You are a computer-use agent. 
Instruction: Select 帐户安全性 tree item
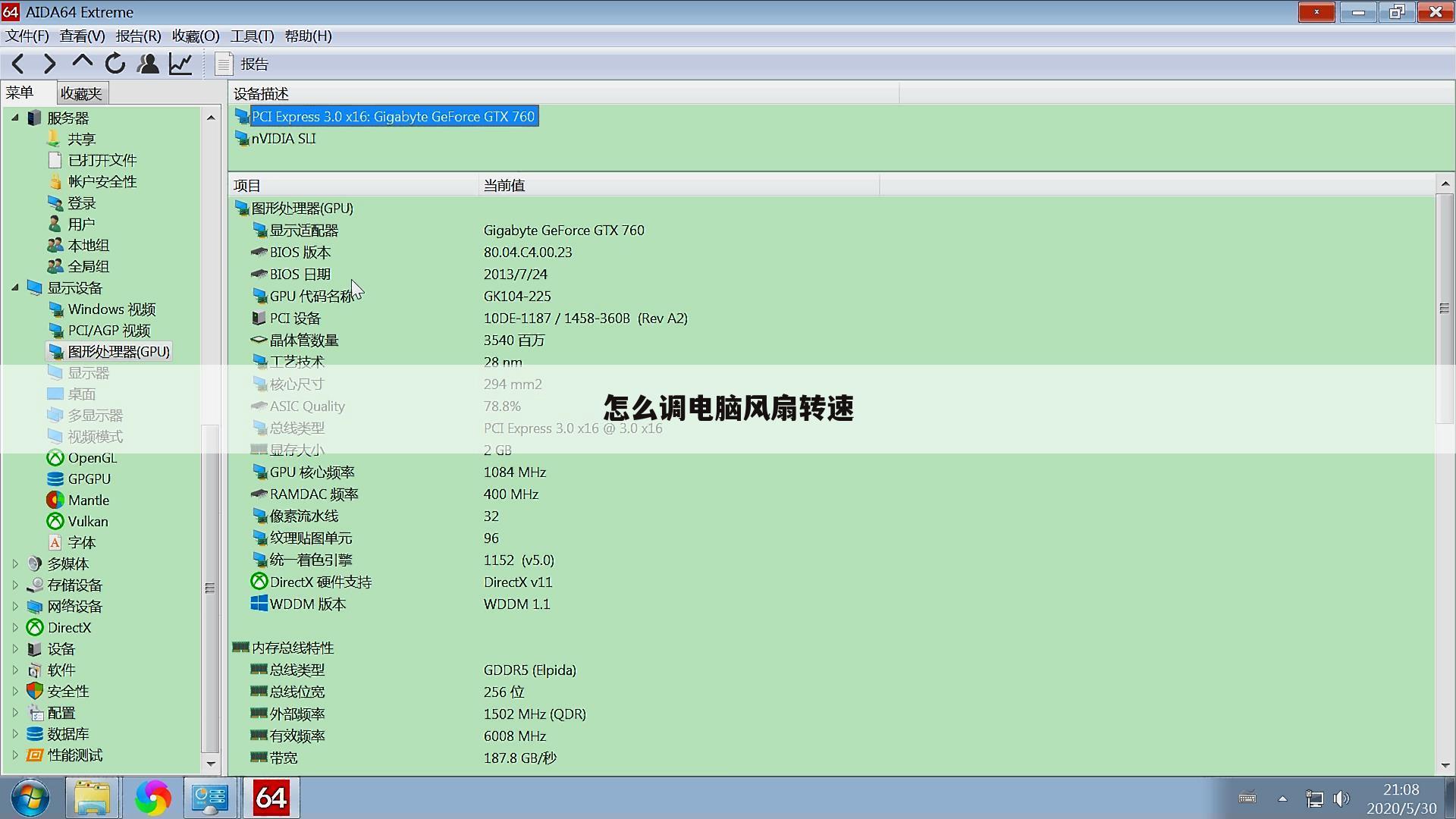coord(102,181)
